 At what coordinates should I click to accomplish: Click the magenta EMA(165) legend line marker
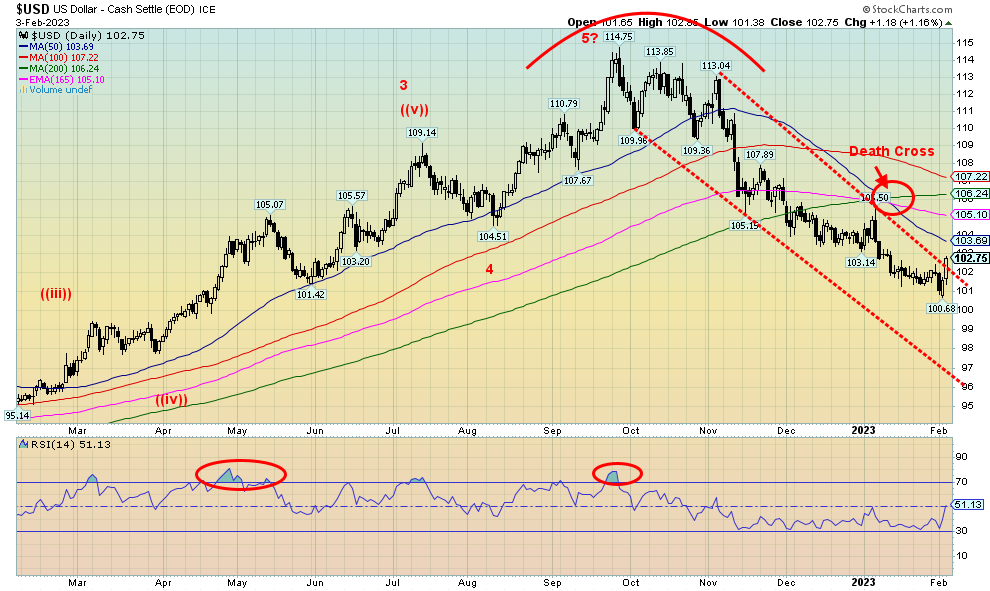click(23, 80)
